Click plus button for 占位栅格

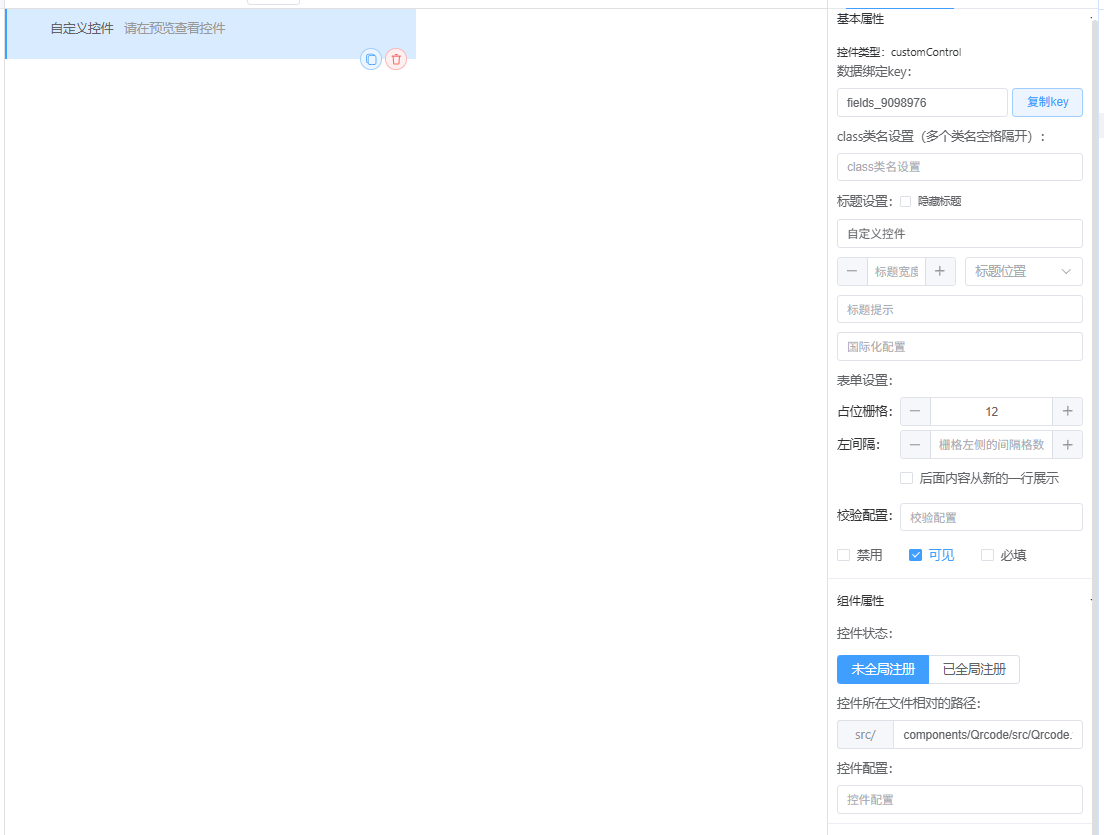coord(1067,412)
